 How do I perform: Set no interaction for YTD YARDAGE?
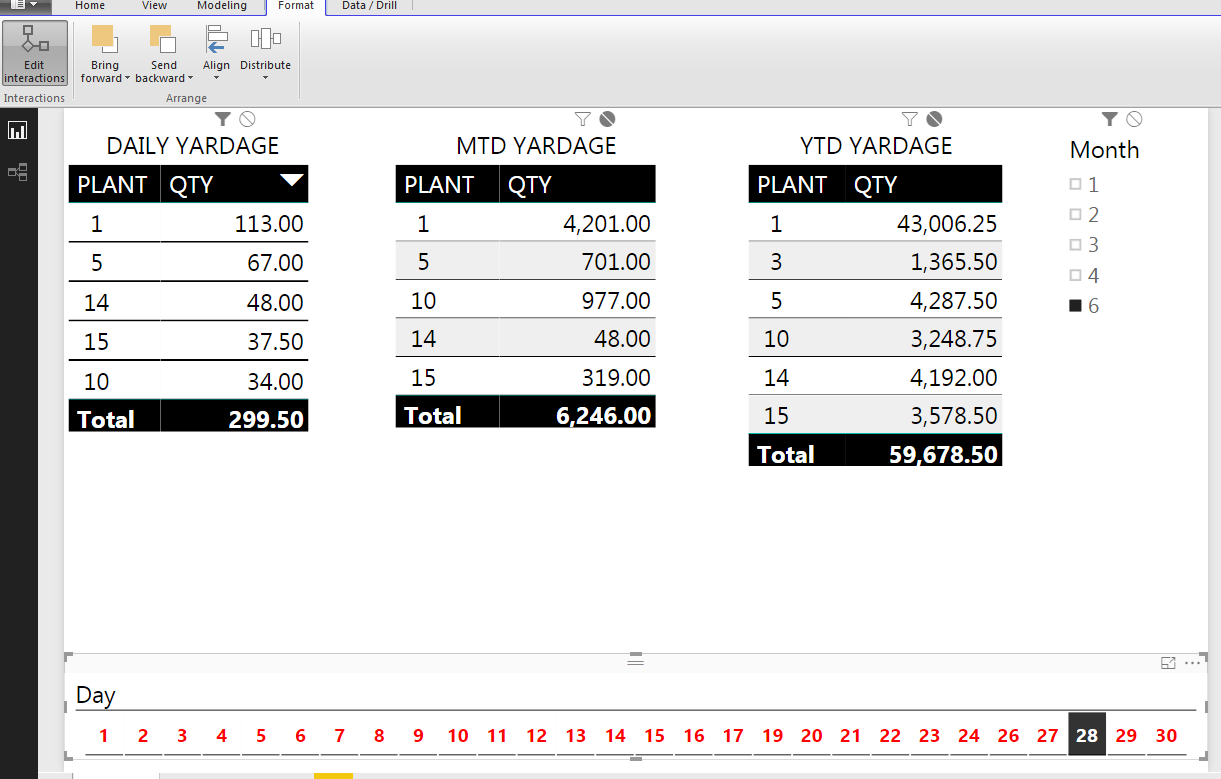[x=934, y=119]
